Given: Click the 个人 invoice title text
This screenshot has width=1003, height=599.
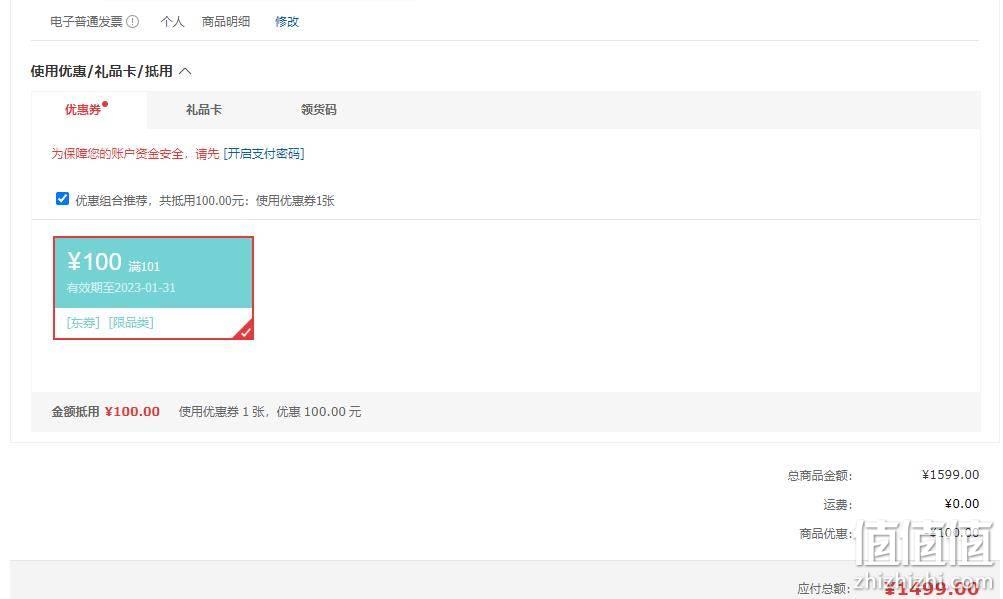Looking at the screenshot, I should 172,22.
